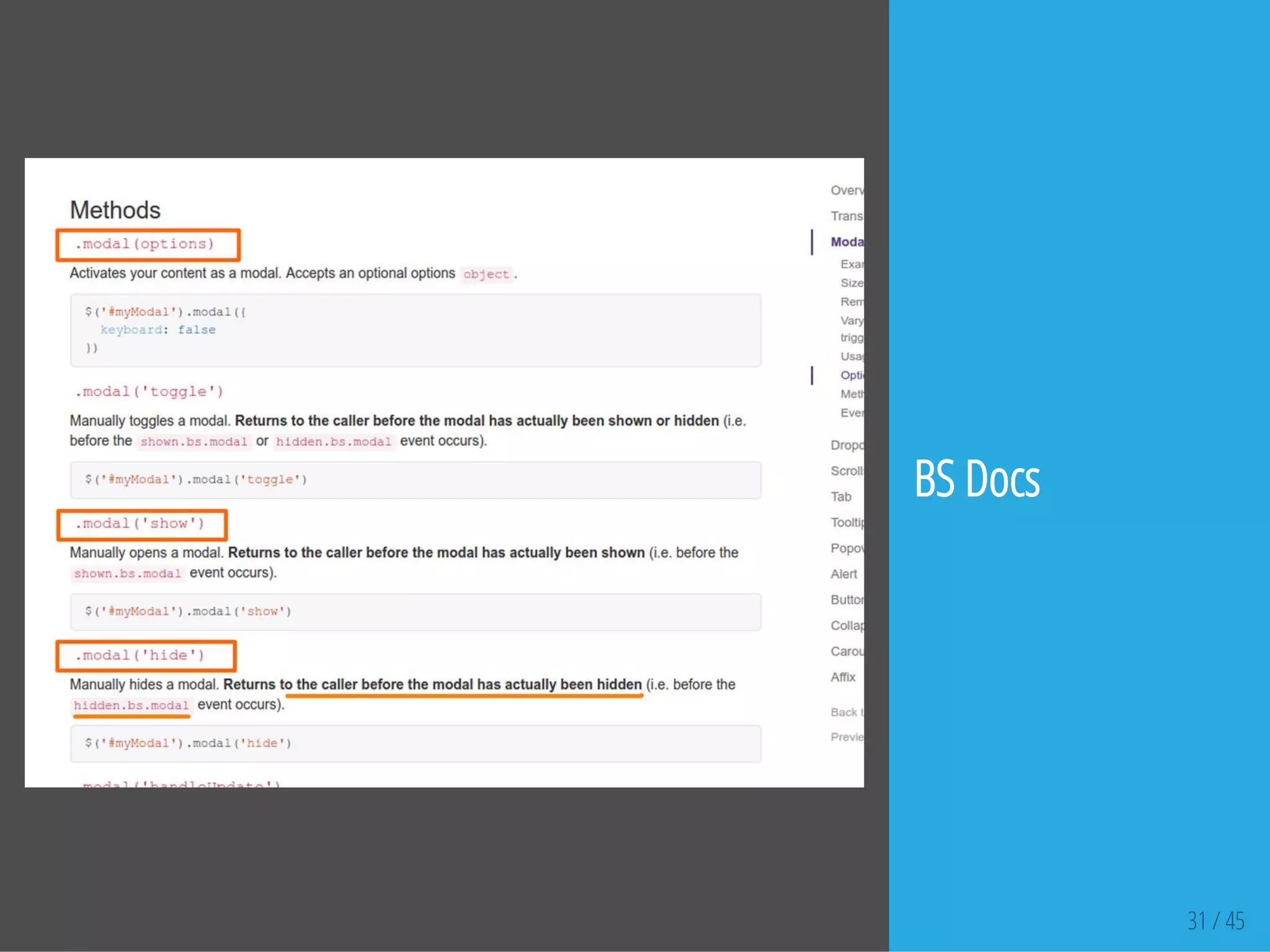Viewport: 1270px width, 952px height.
Task: Jump to Options subsection link
Action: click(851, 375)
